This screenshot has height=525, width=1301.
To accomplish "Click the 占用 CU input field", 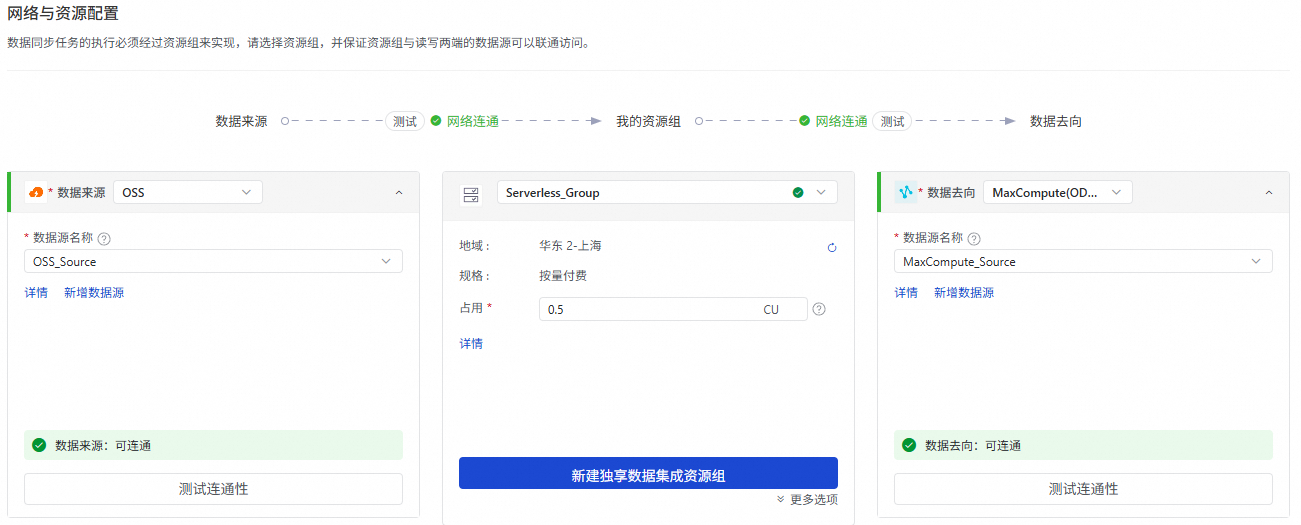I will 672,309.
